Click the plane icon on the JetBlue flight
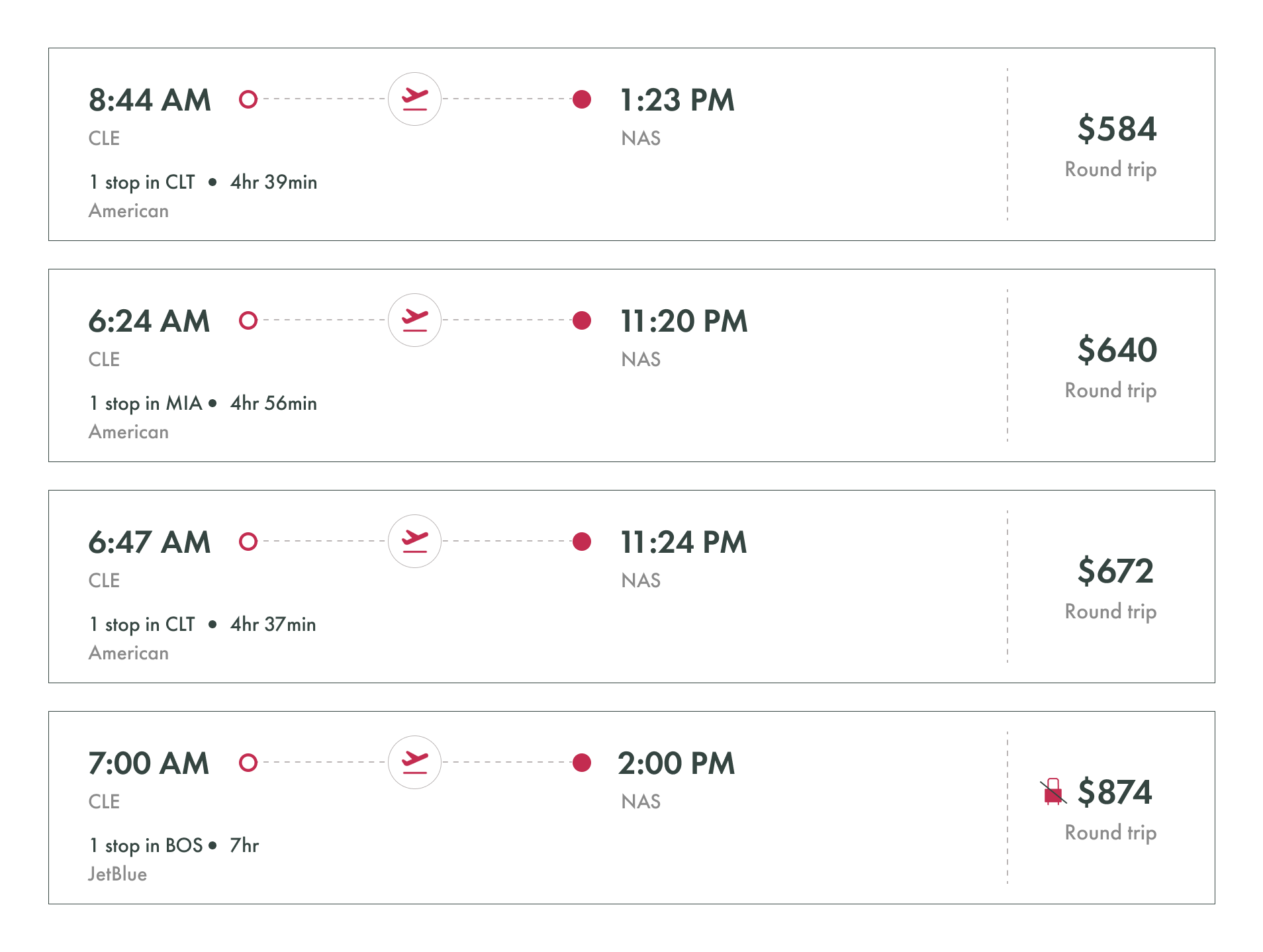The height and width of the screenshot is (952, 1263). pyautogui.click(x=414, y=763)
